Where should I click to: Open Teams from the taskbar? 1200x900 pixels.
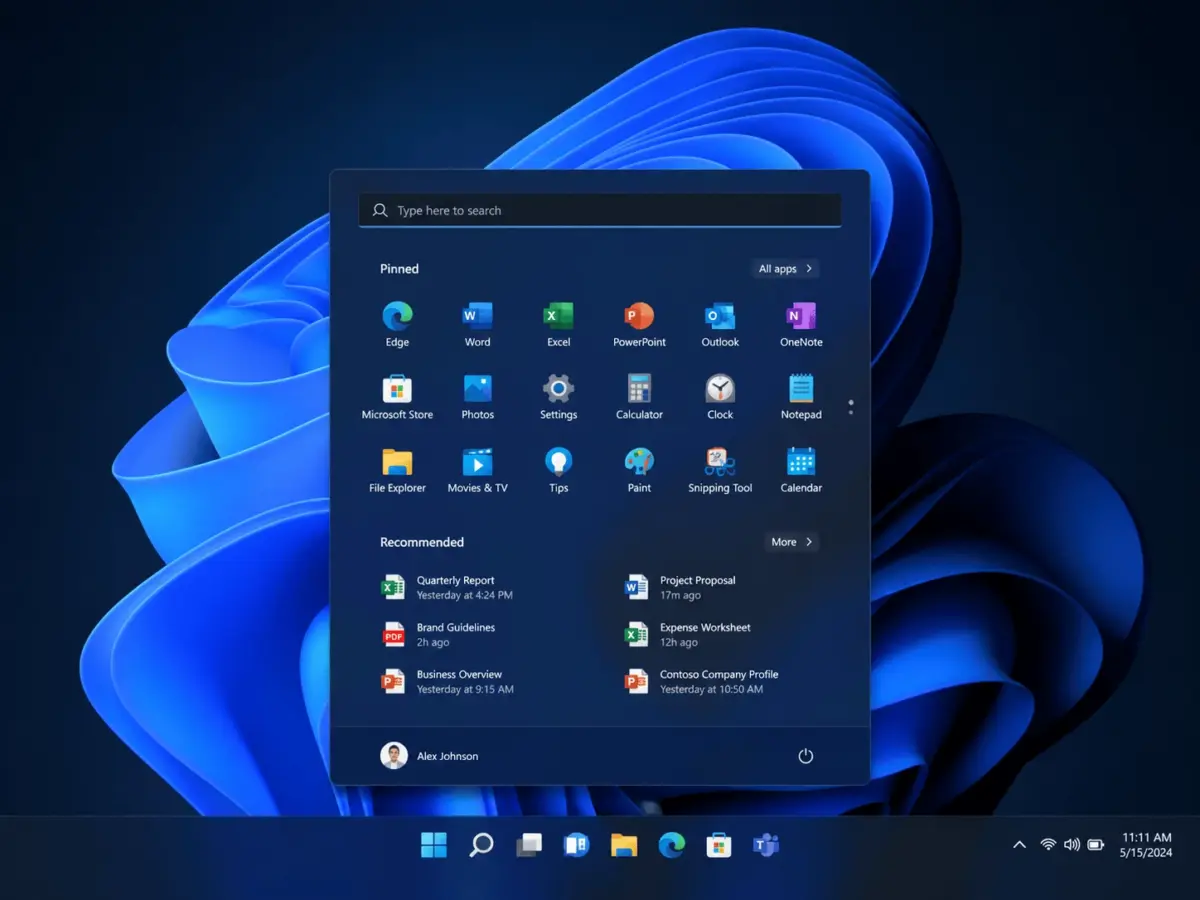point(766,845)
